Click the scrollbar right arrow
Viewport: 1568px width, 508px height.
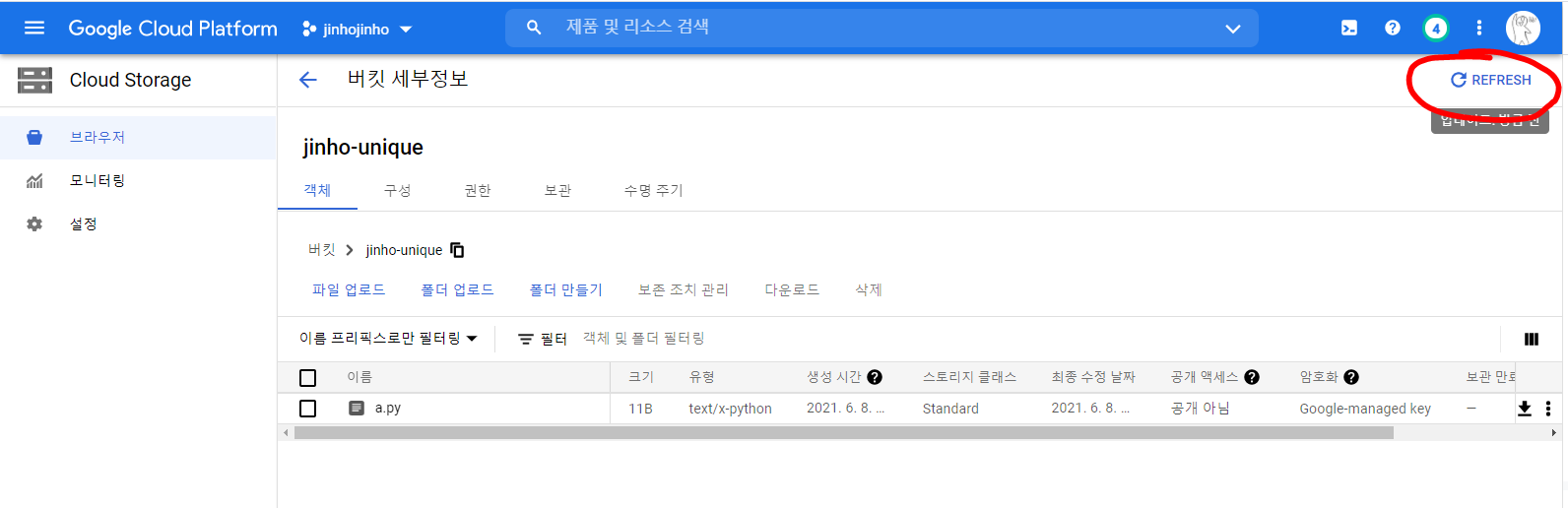pyautogui.click(x=1554, y=433)
